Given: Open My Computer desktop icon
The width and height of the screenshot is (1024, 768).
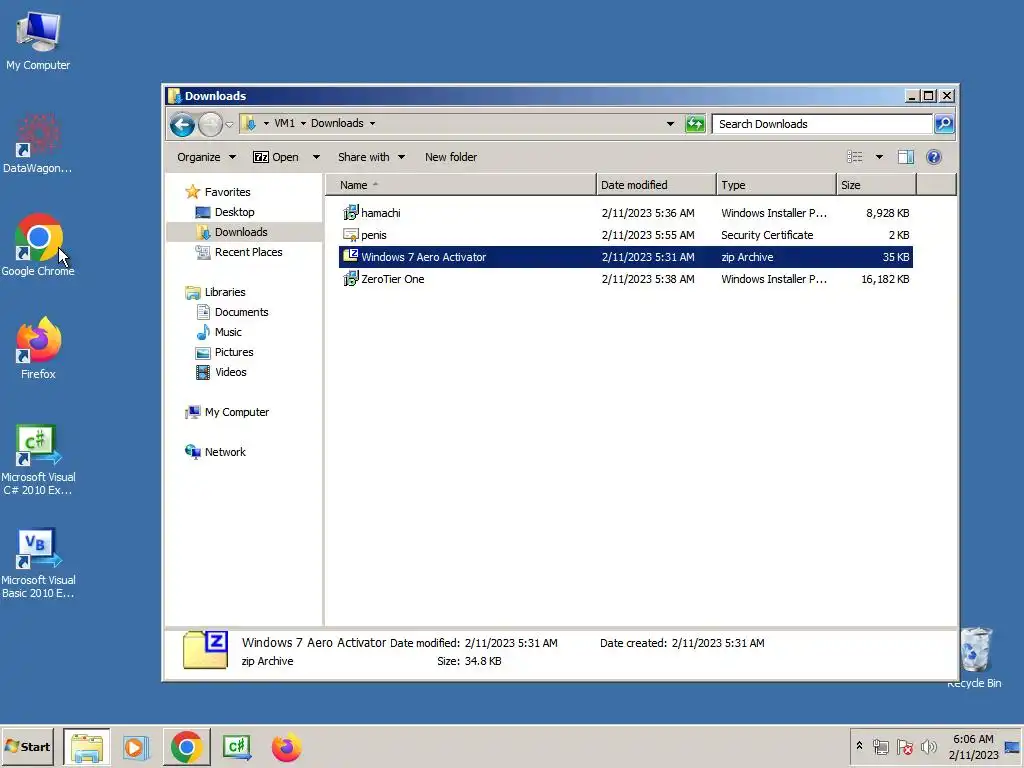Looking at the screenshot, I should (x=38, y=41).
